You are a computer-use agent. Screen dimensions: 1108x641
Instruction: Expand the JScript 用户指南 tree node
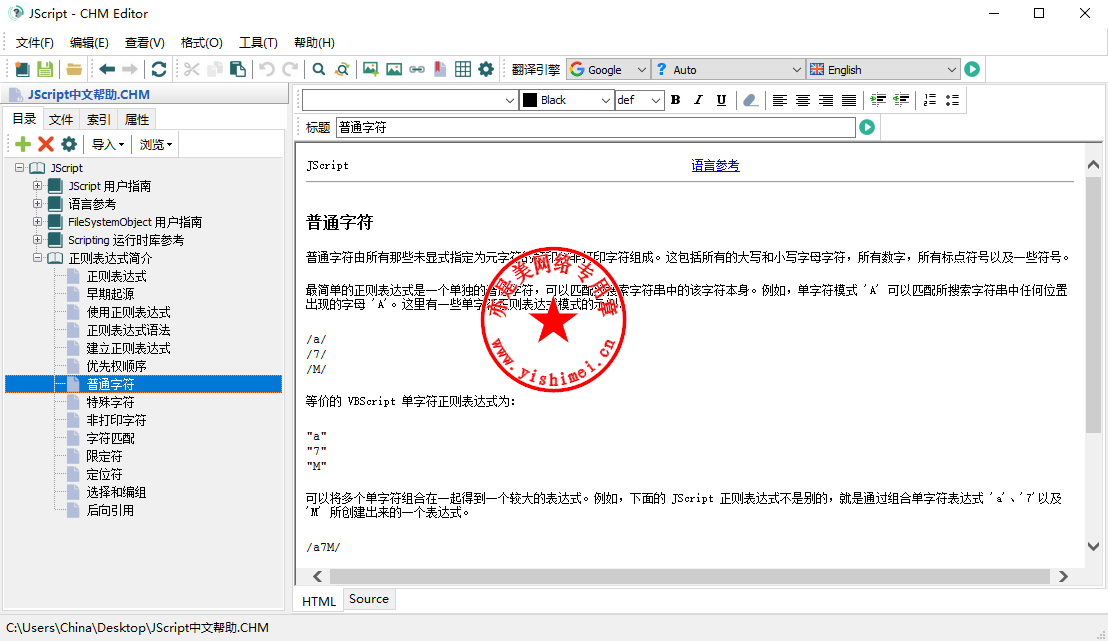pyautogui.click(x=37, y=186)
